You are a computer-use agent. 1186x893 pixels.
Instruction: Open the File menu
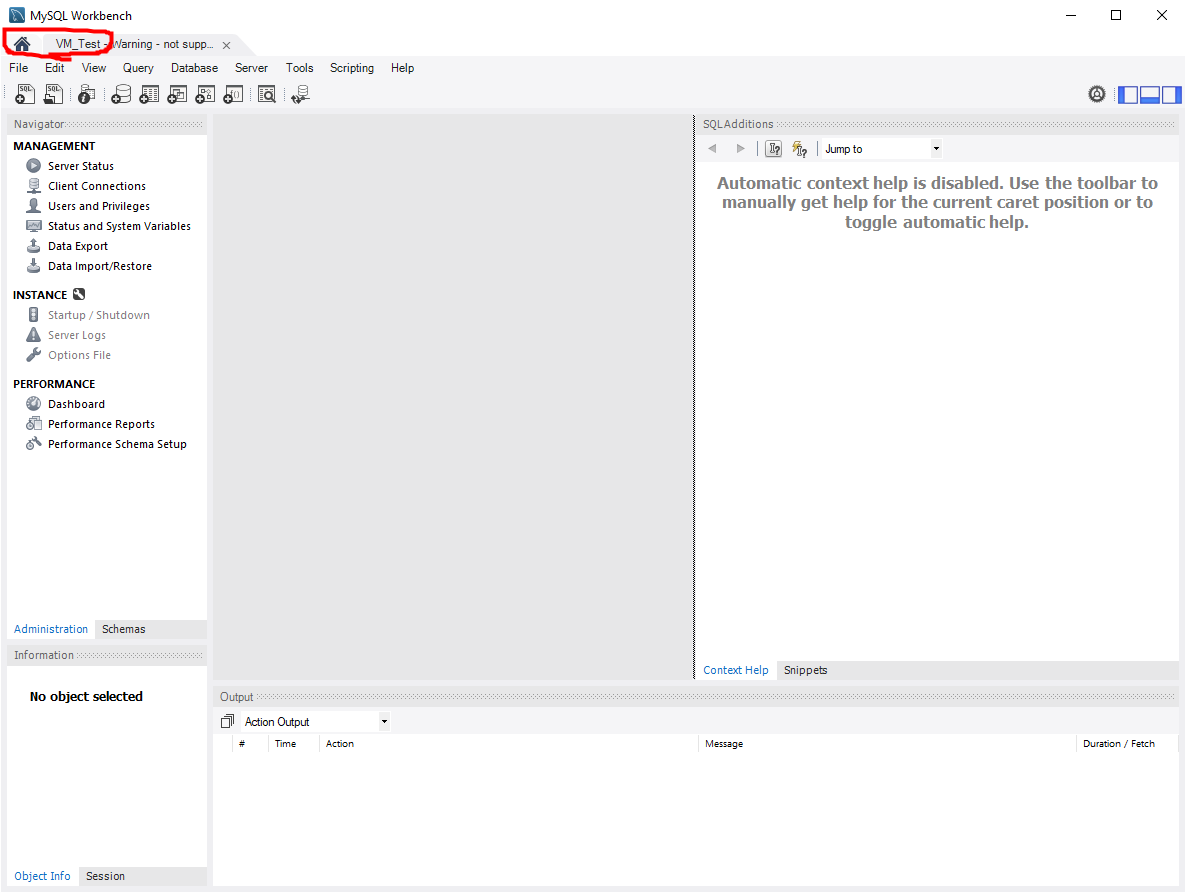pos(19,68)
